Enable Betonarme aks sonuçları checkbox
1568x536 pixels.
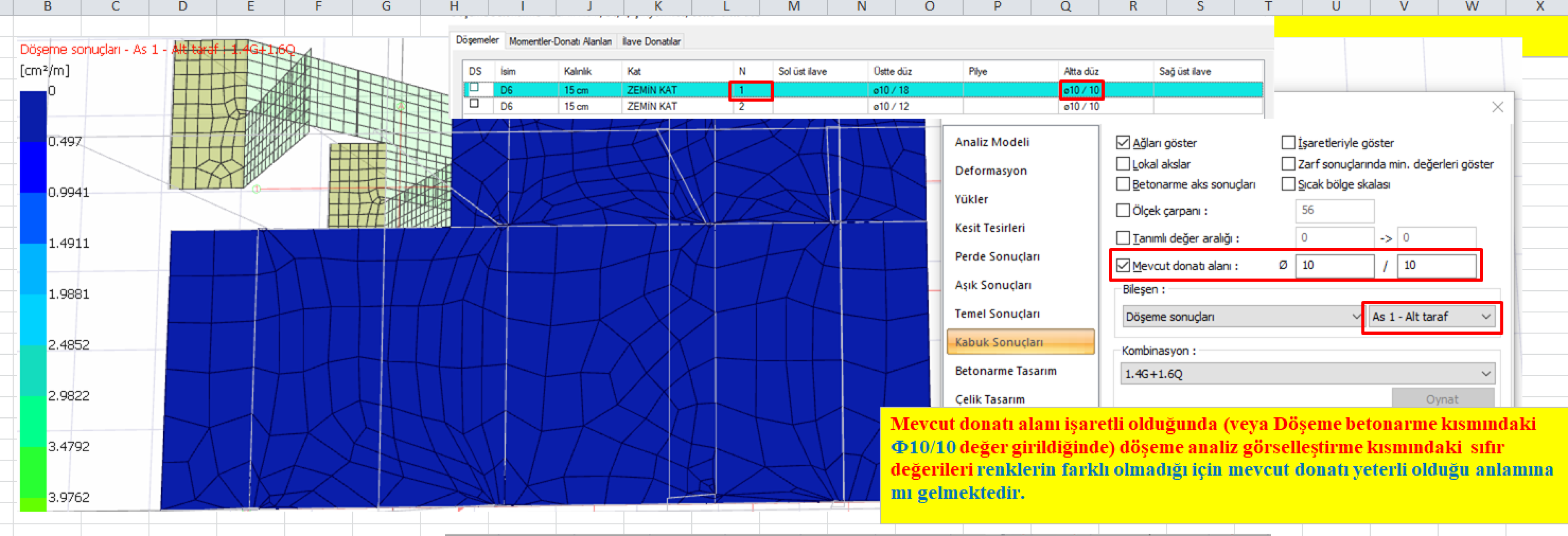click(x=1123, y=184)
